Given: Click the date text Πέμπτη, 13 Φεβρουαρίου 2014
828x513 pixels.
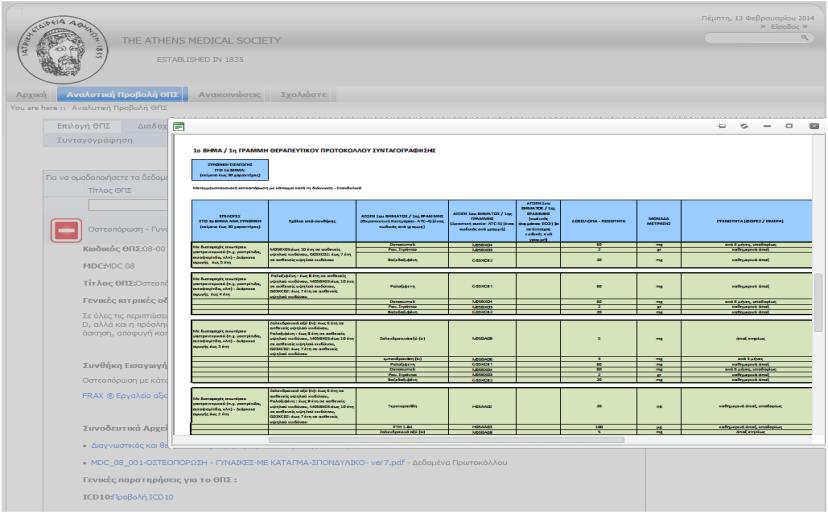Looking at the screenshot, I should pyautogui.click(x=758, y=18).
